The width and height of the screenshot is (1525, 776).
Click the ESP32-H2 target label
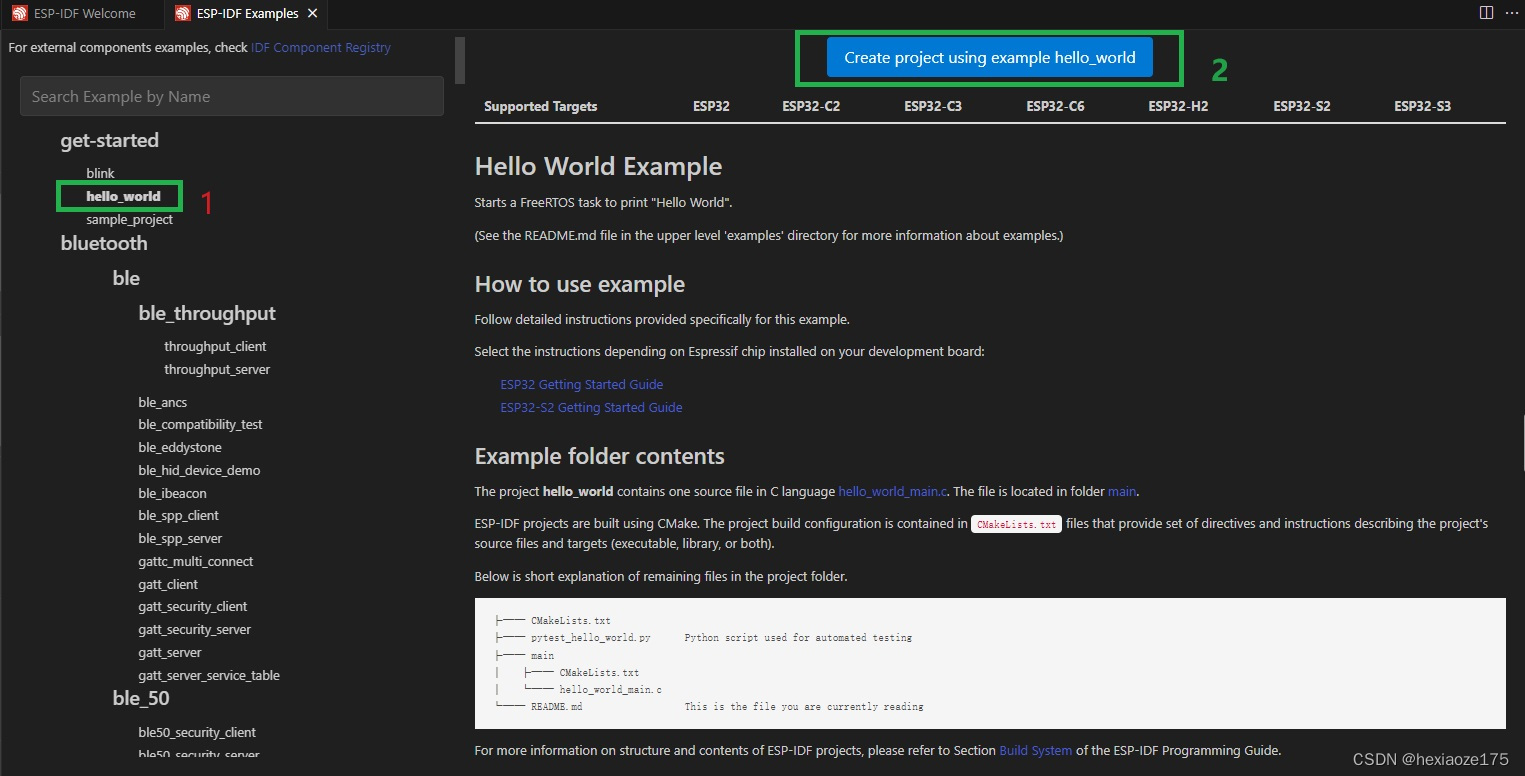click(x=1178, y=106)
